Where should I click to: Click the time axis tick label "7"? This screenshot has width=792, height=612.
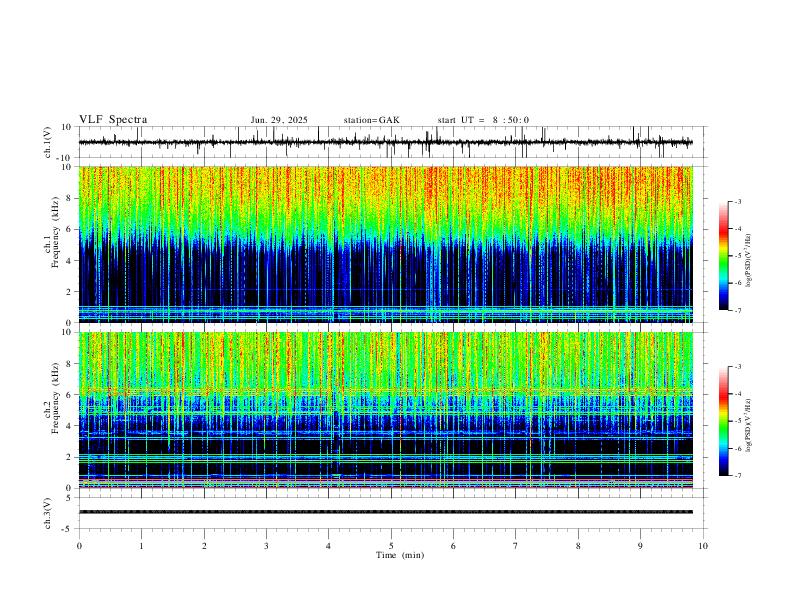[516, 546]
